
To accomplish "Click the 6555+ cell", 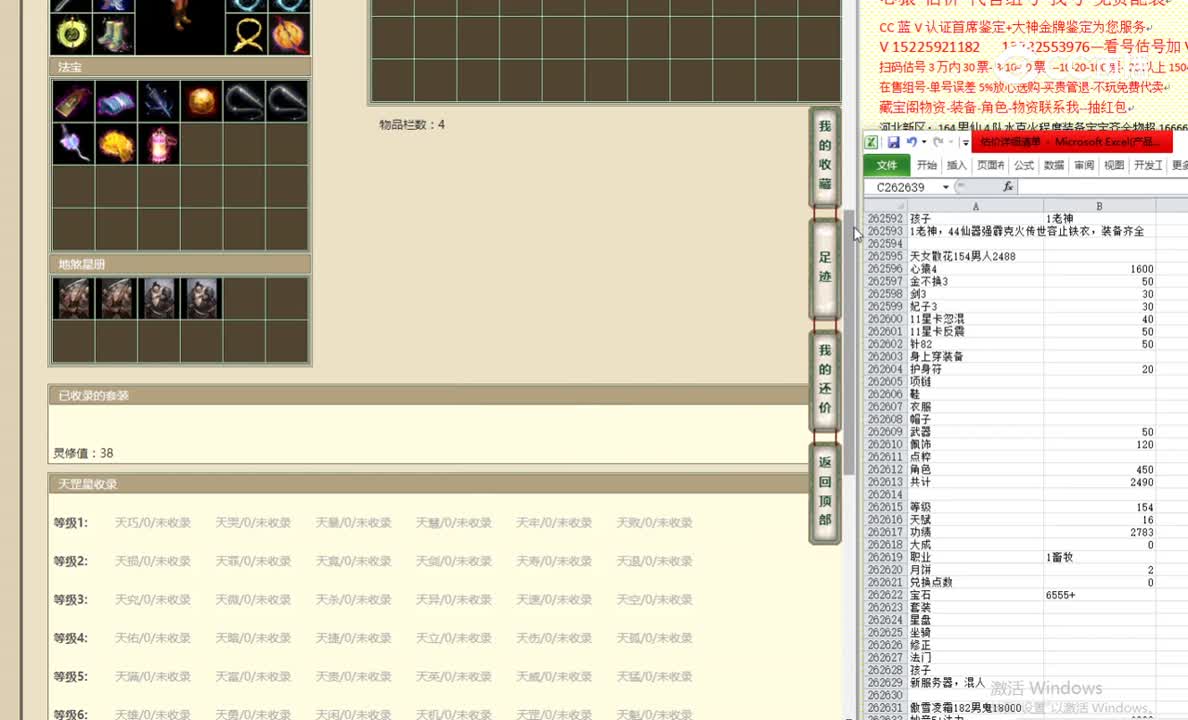I will coord(1099,595).
